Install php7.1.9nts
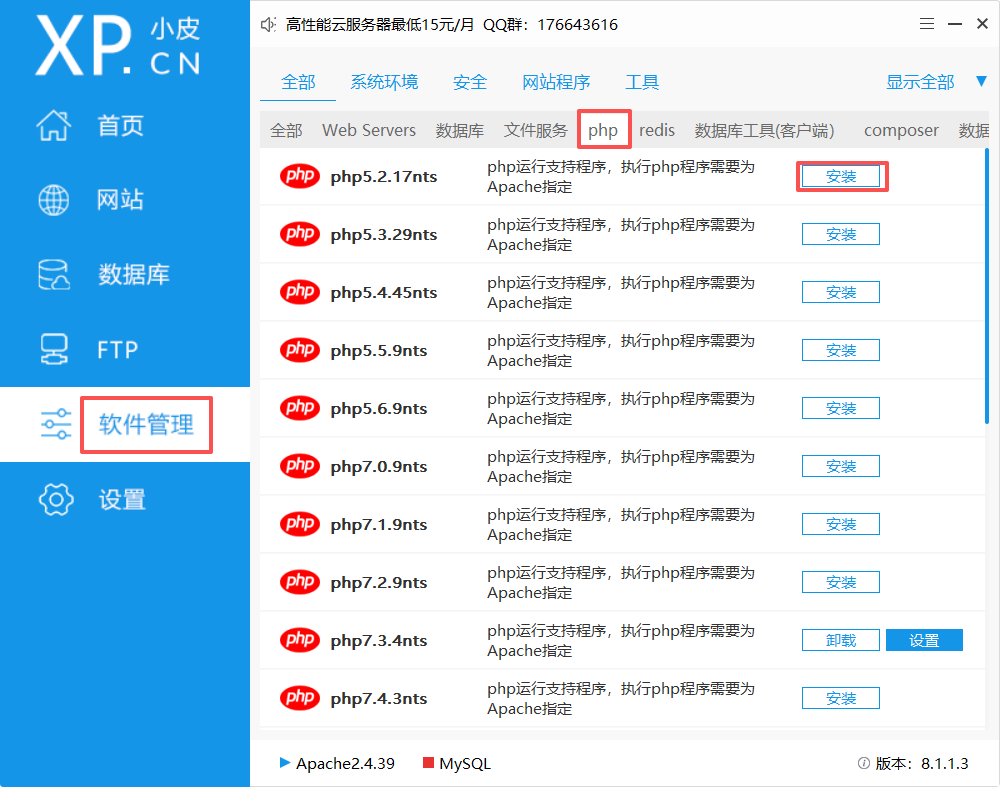1000x787 pixels. [841, 524]
